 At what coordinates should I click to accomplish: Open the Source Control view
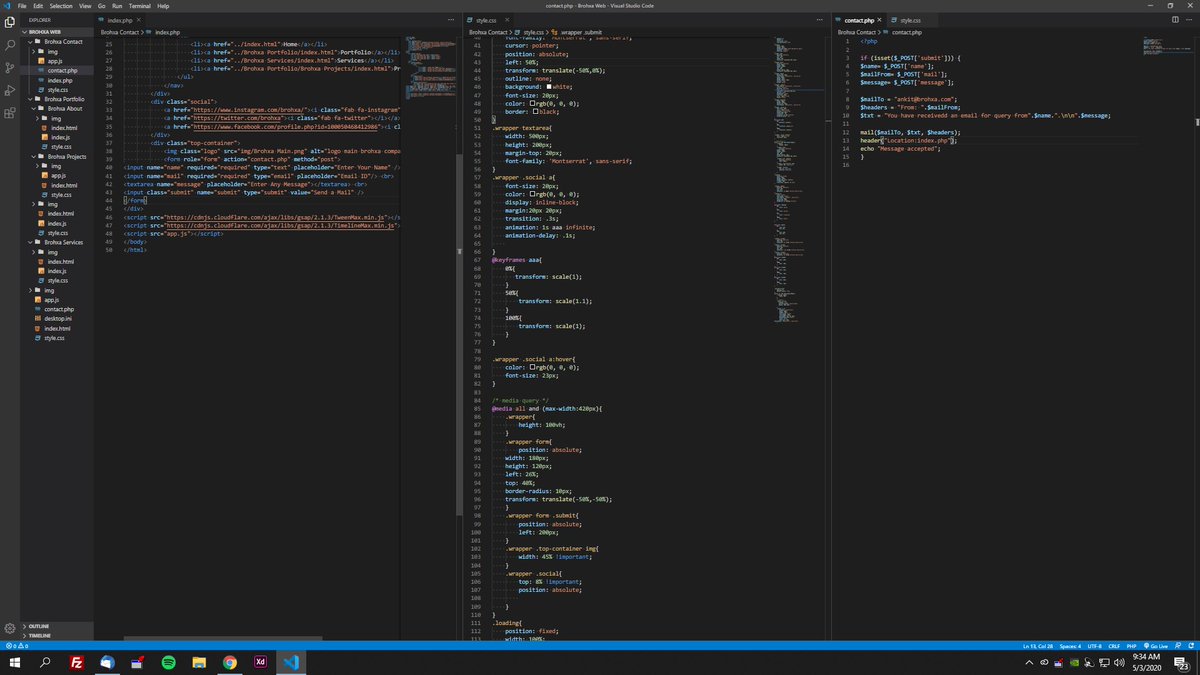[x=10, y=67]
